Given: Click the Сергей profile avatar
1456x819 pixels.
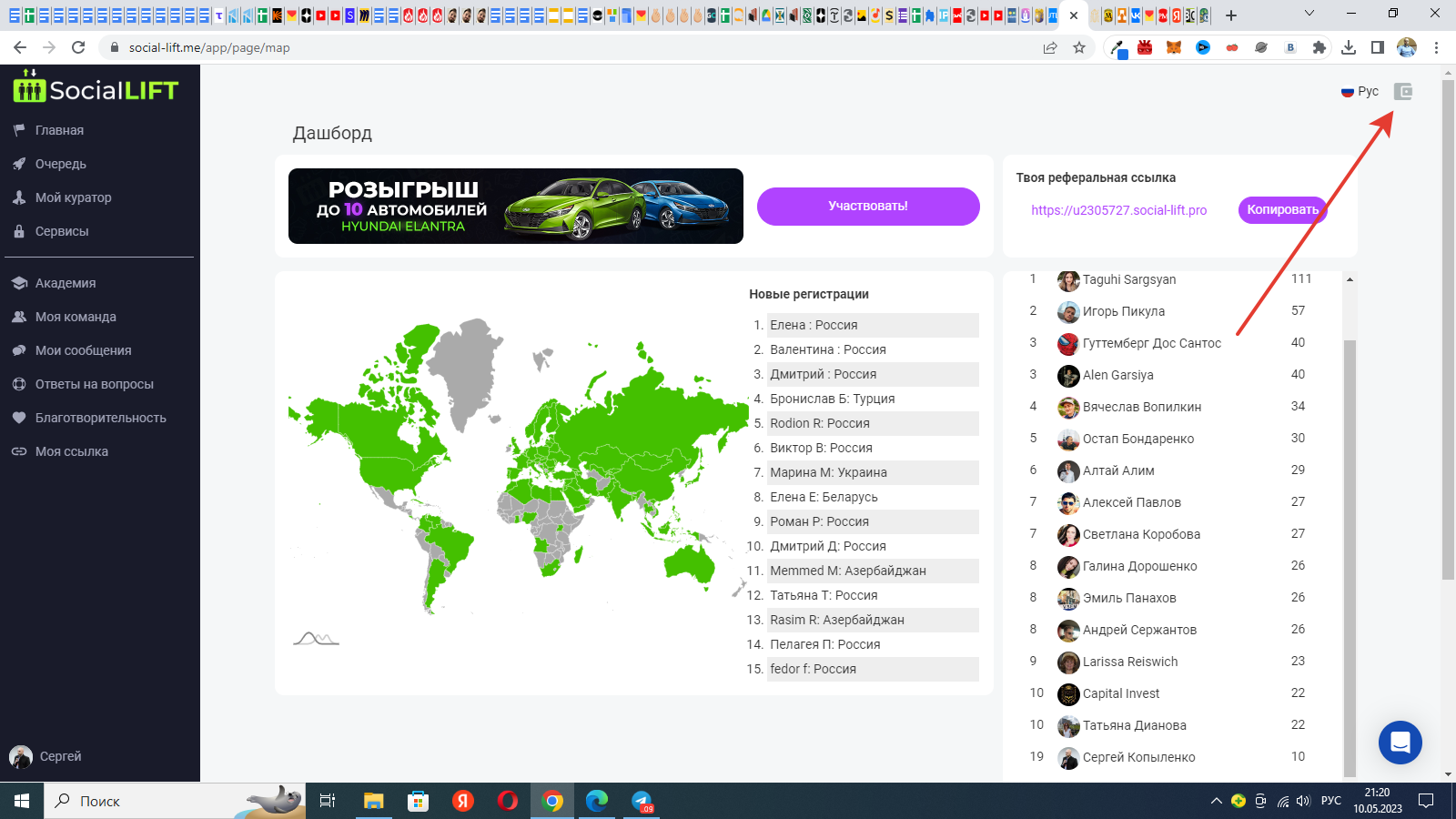Looking at the screenshot, I should pos(21,756).
